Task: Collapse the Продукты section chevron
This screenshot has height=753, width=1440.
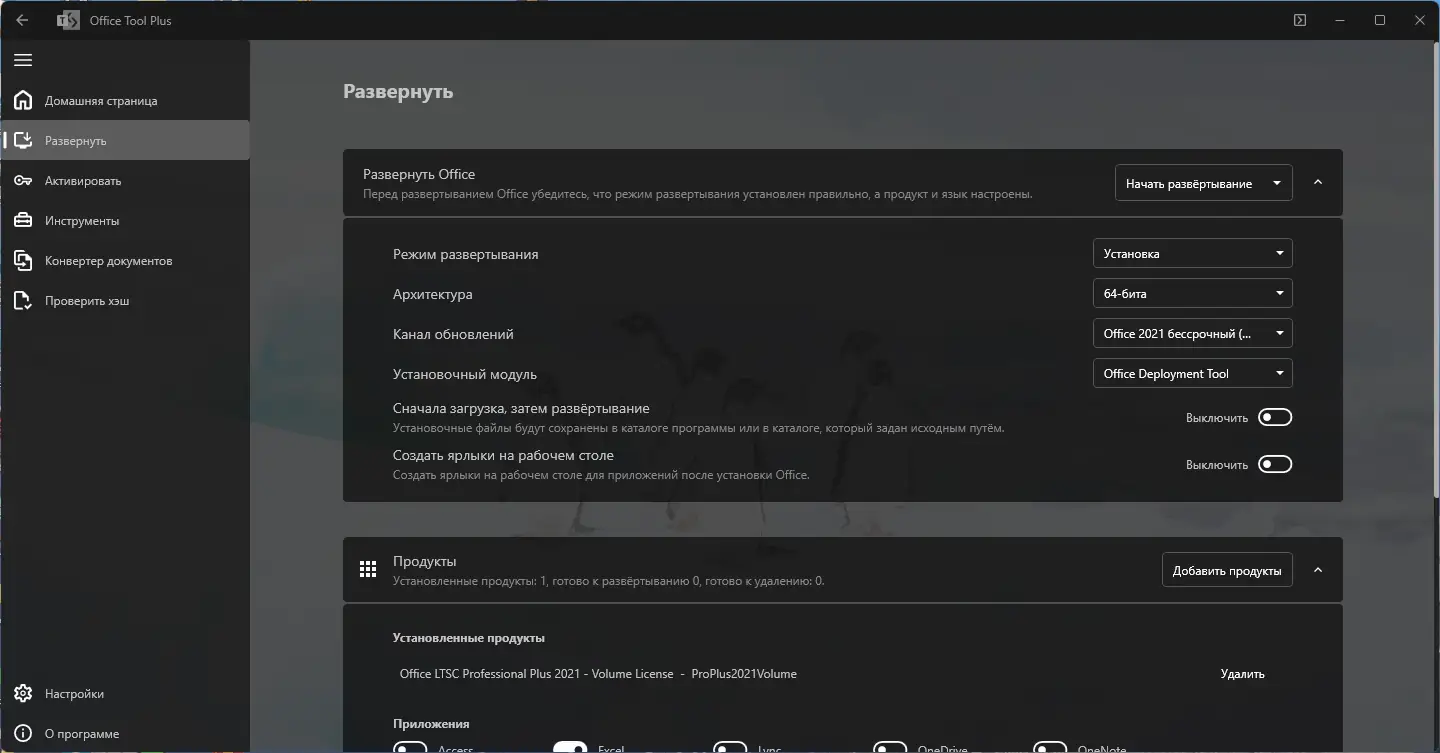Action: (1318, 570)
